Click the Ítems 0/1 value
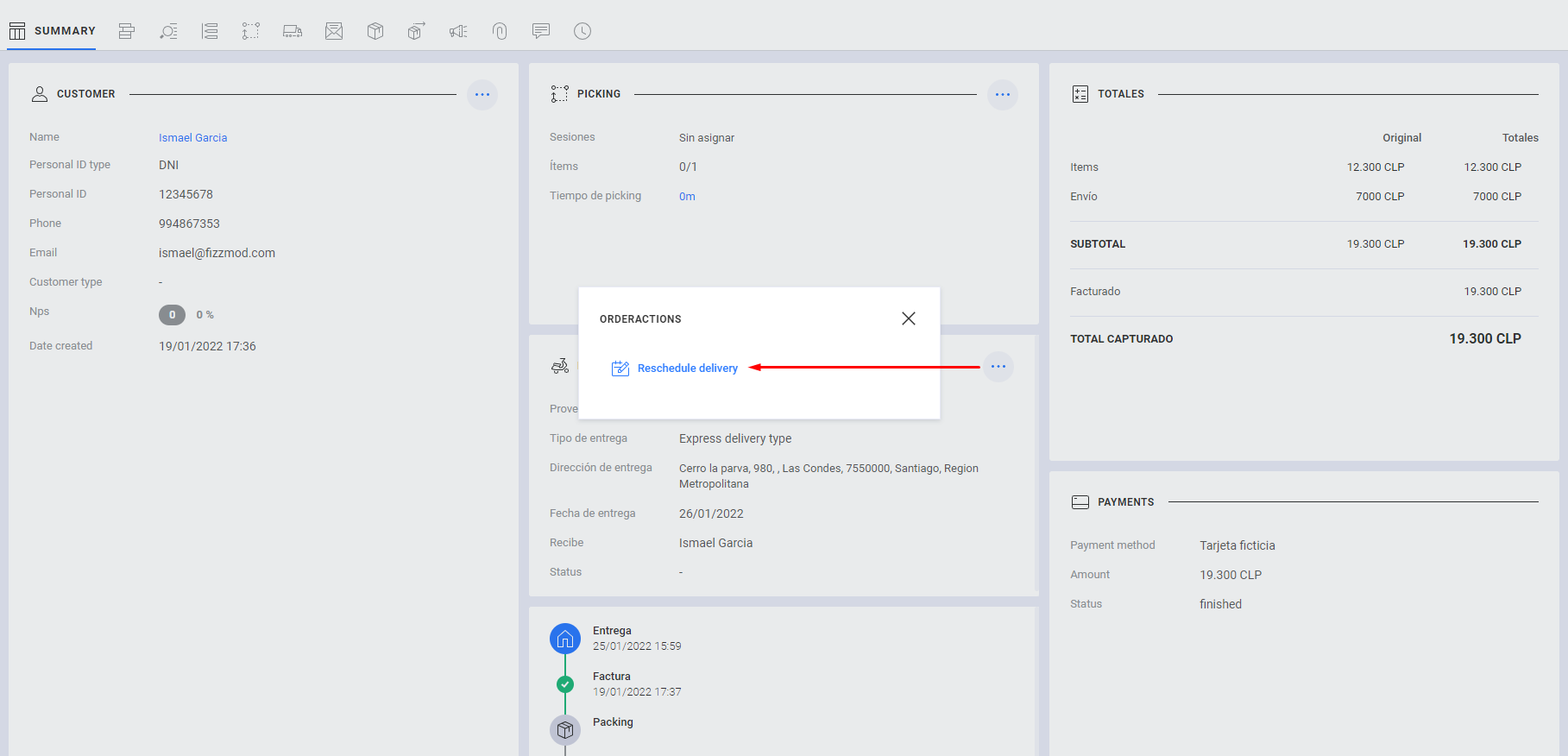The height and width of the screenshot is (756, 1568). (688, 167)
